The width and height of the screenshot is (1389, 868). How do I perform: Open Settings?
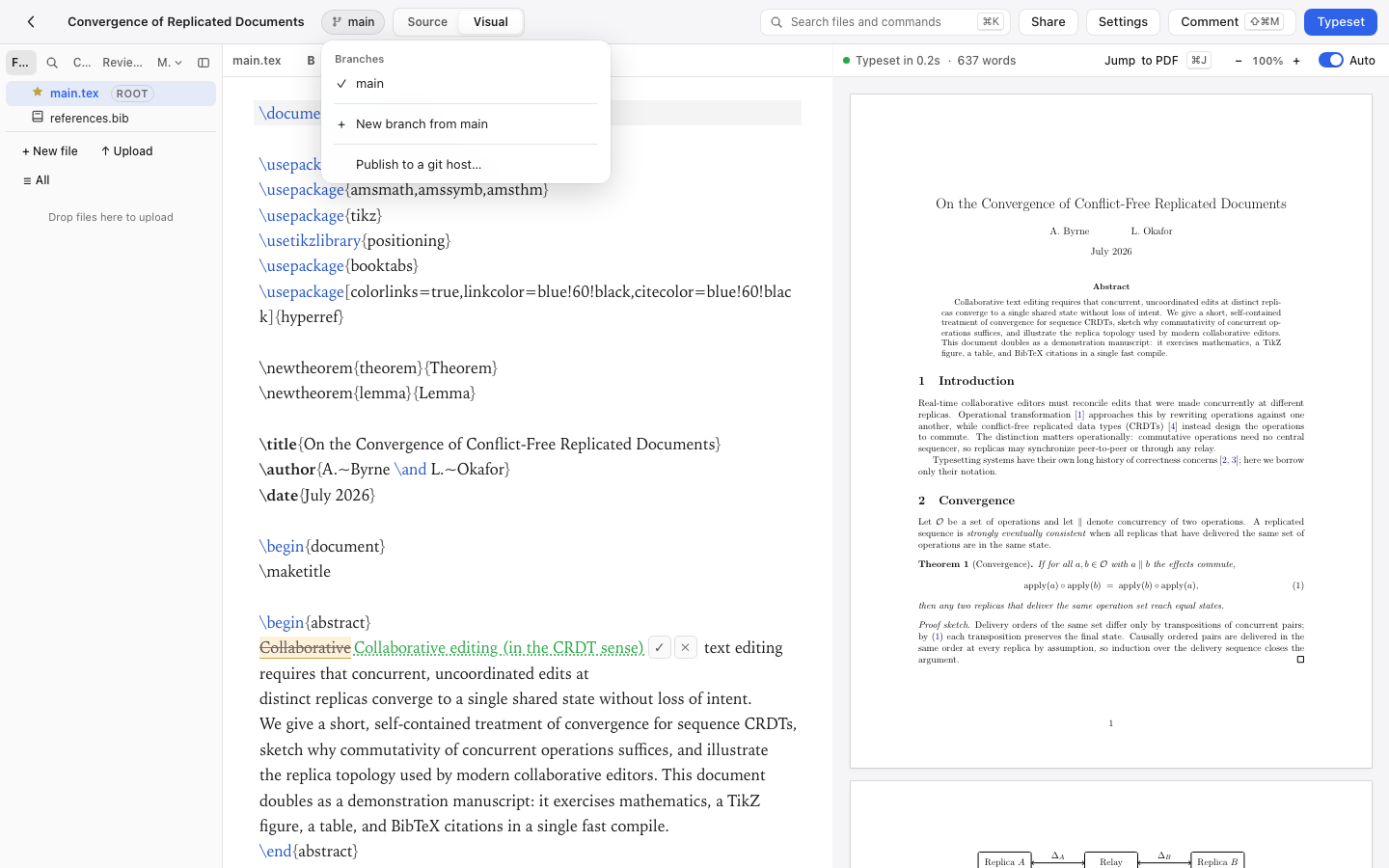pos(1123,21)
